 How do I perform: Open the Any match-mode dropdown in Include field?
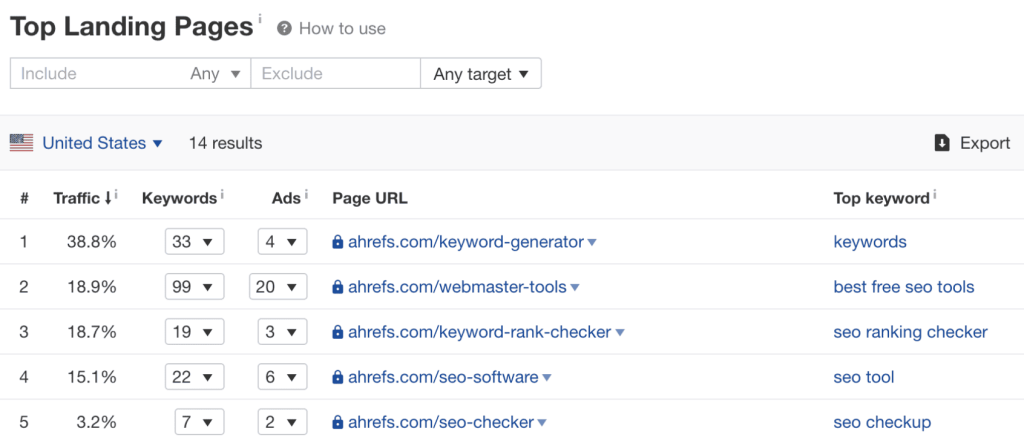point(216,74)
